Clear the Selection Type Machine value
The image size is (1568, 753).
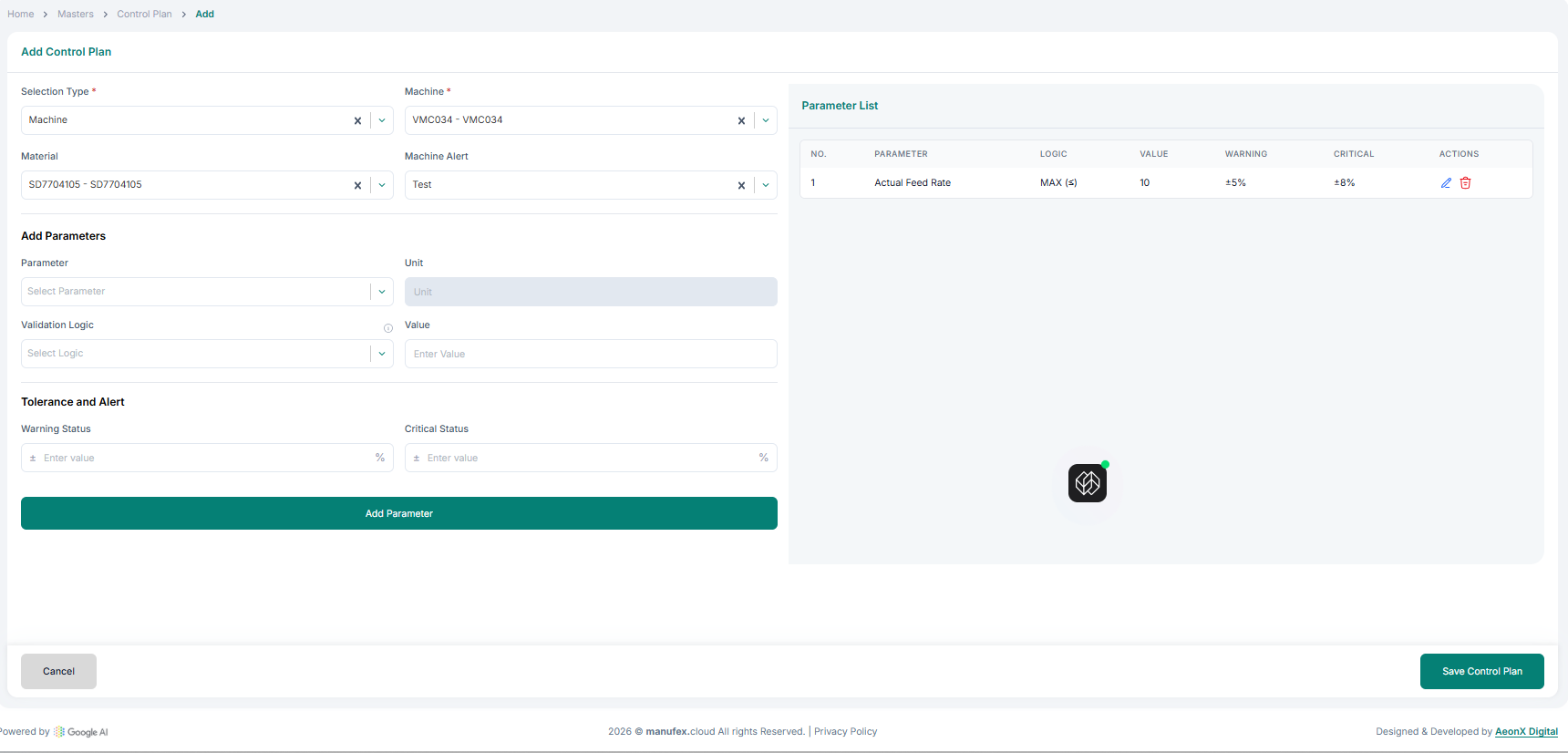(x=357, y=120)
